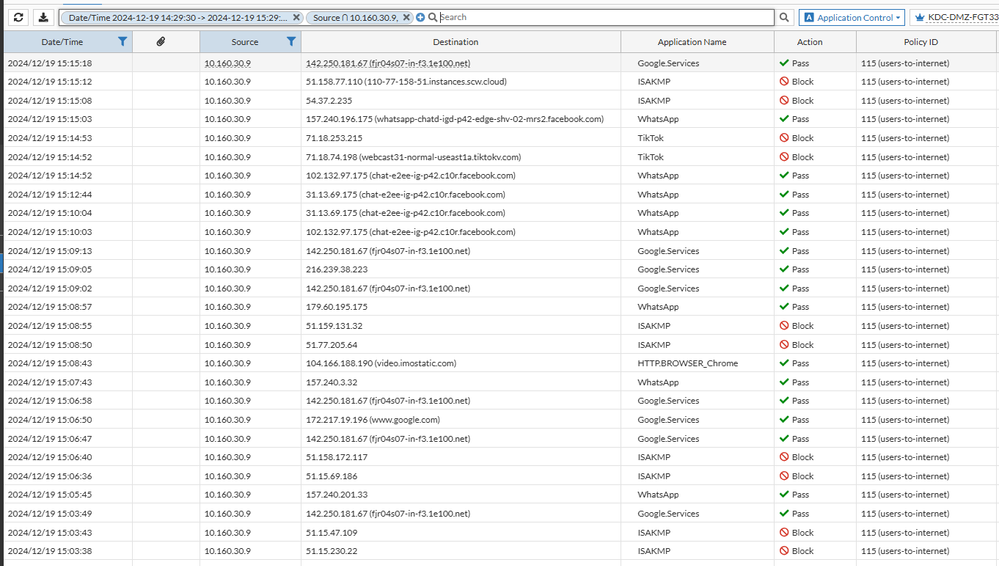Click the Block icon in 15:06:36 row

pos(784,476)
